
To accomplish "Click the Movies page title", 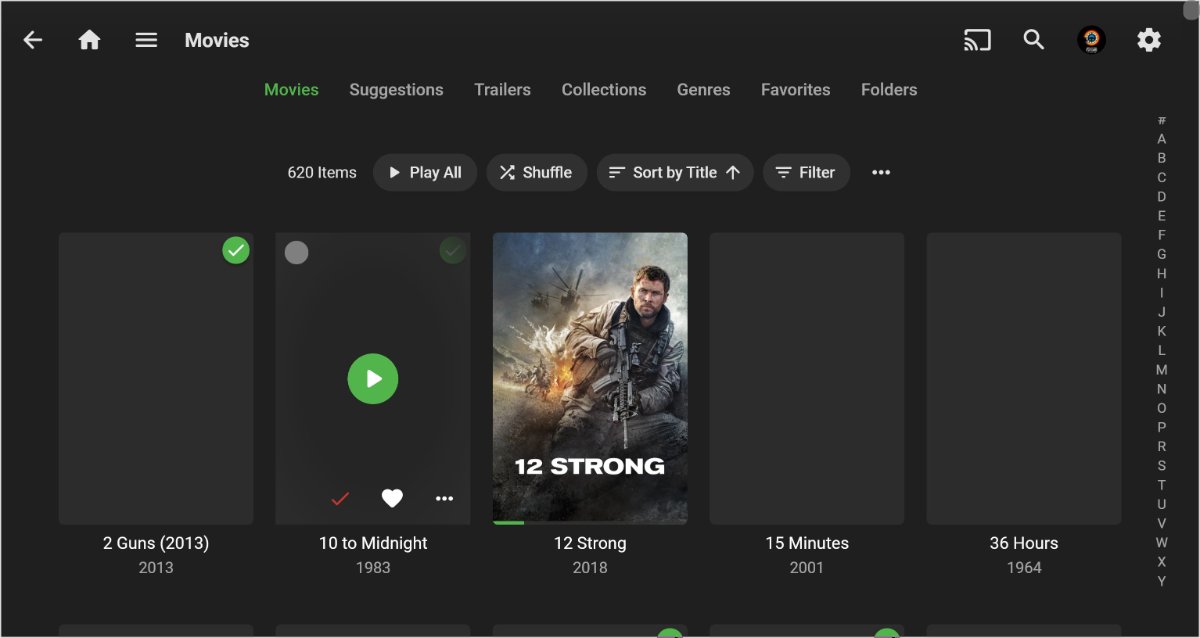I will [x=217, y=40].
